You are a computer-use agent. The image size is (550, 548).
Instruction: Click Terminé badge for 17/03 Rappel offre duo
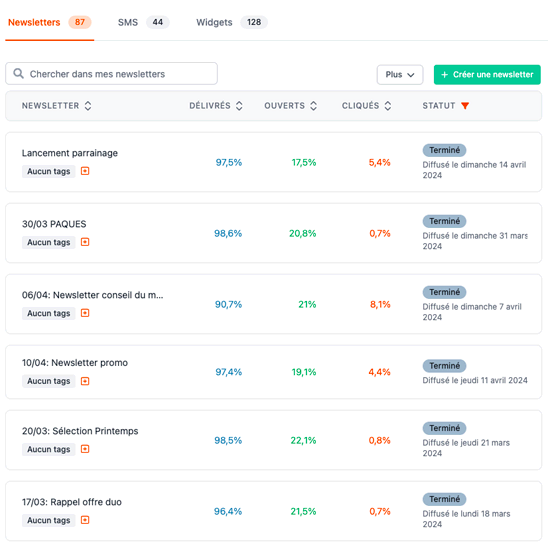coord(444,499)
